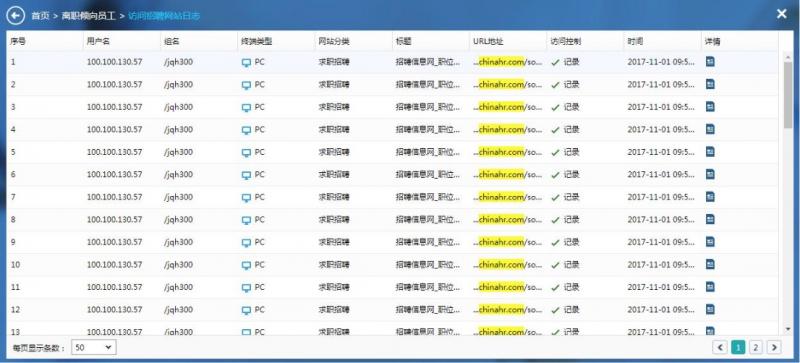Screen dimensions: 800x363
Task: Click scrollbar down arrow
Action: pos(788,329)
